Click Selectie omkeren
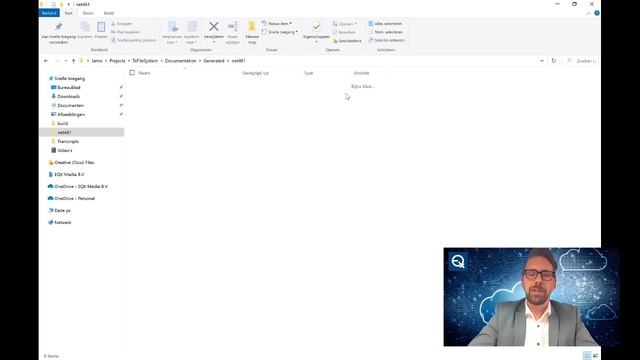Image resolution: width=640 pixels, height=360 pixels. click(386, 40)
